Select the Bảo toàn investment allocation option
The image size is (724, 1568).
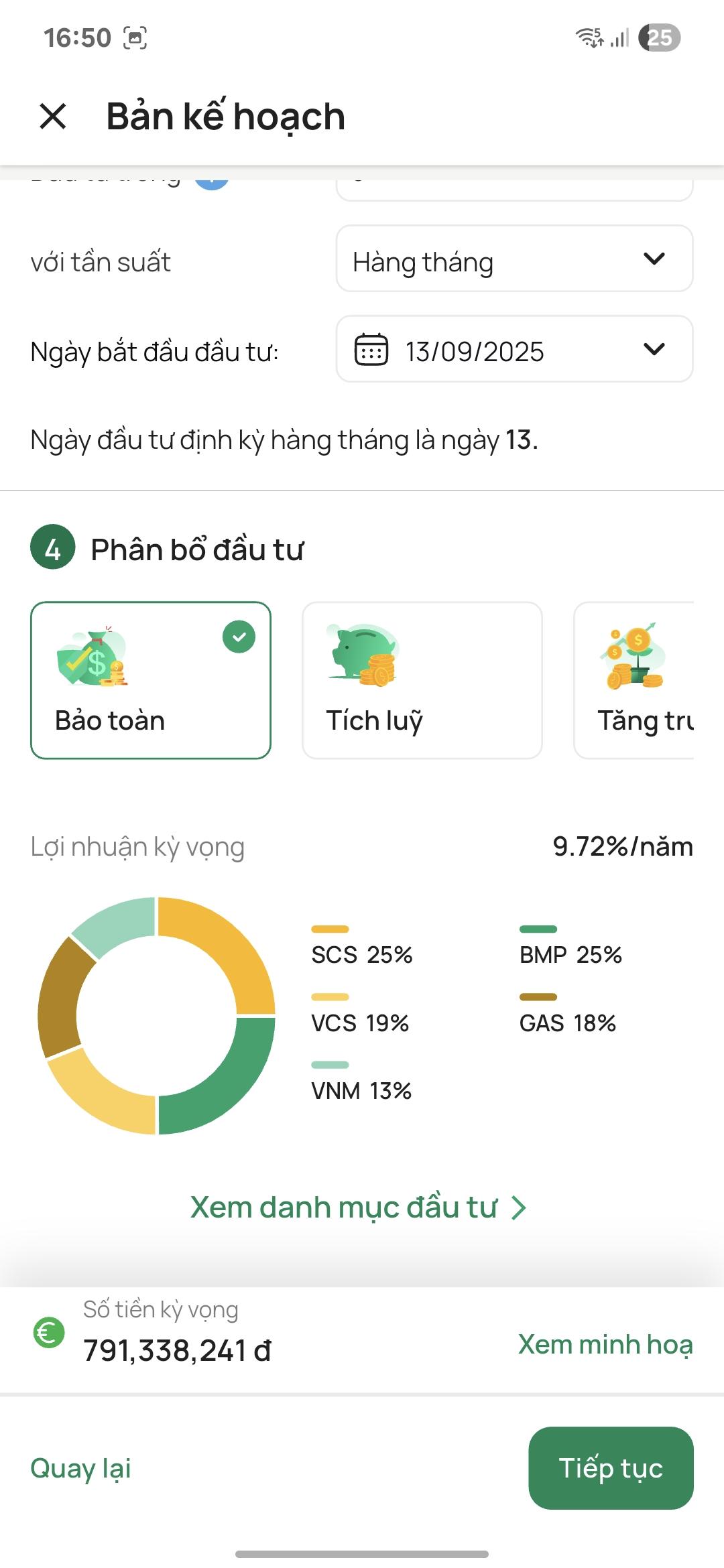tap(150, 679)
